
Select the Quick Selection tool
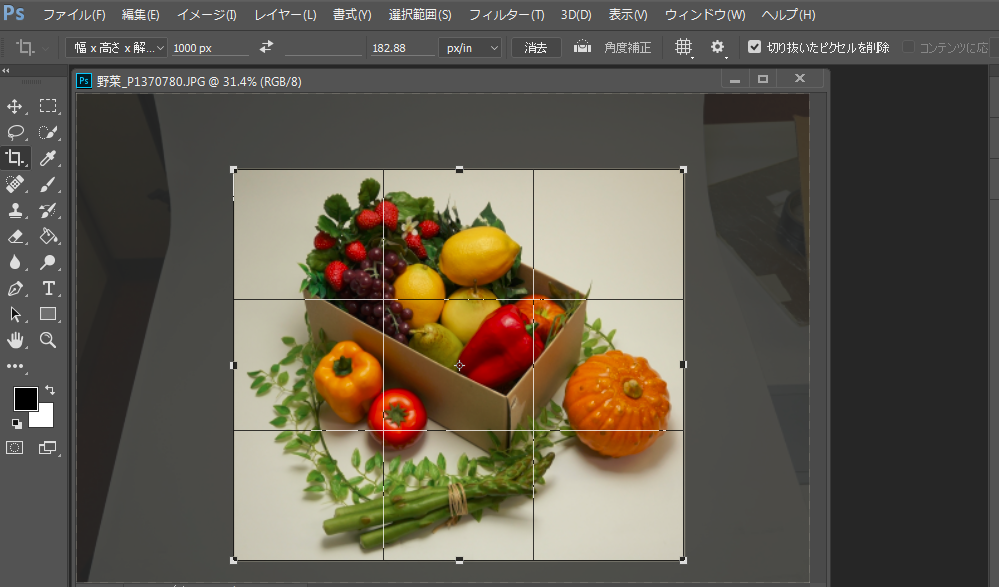tap(48, 132)
